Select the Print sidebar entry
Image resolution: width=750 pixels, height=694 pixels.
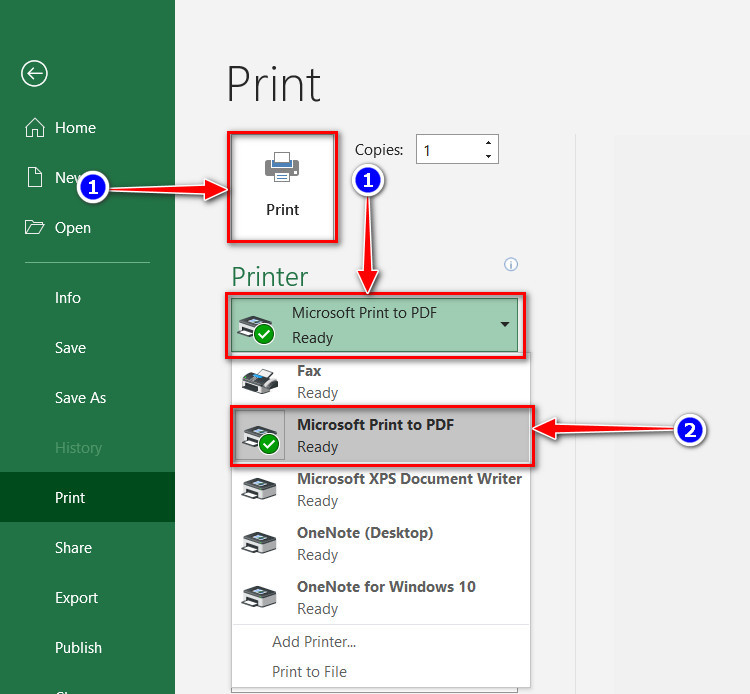[x=87, y=497]
